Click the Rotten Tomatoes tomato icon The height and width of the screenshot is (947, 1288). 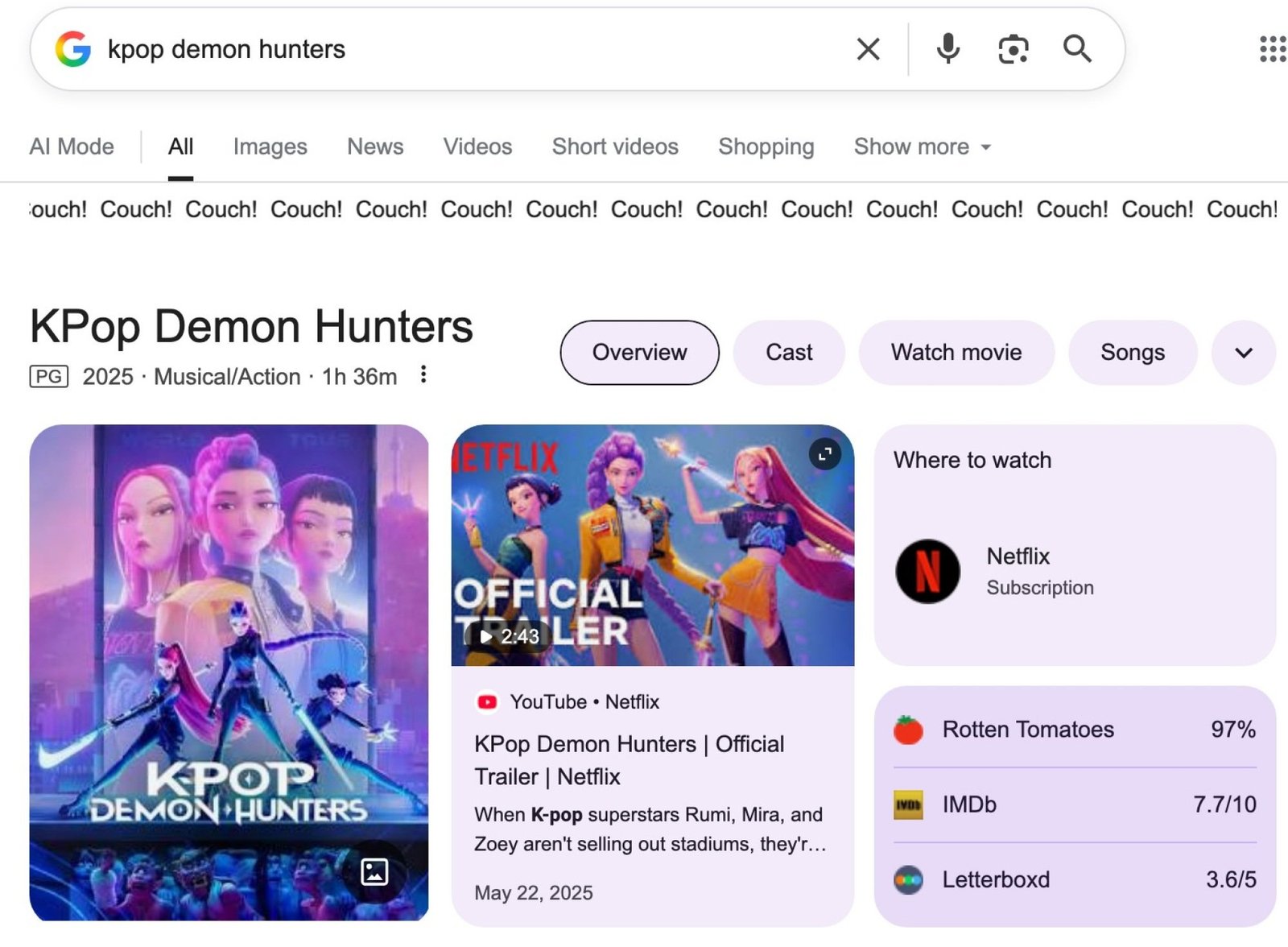(x=908, y=730)
